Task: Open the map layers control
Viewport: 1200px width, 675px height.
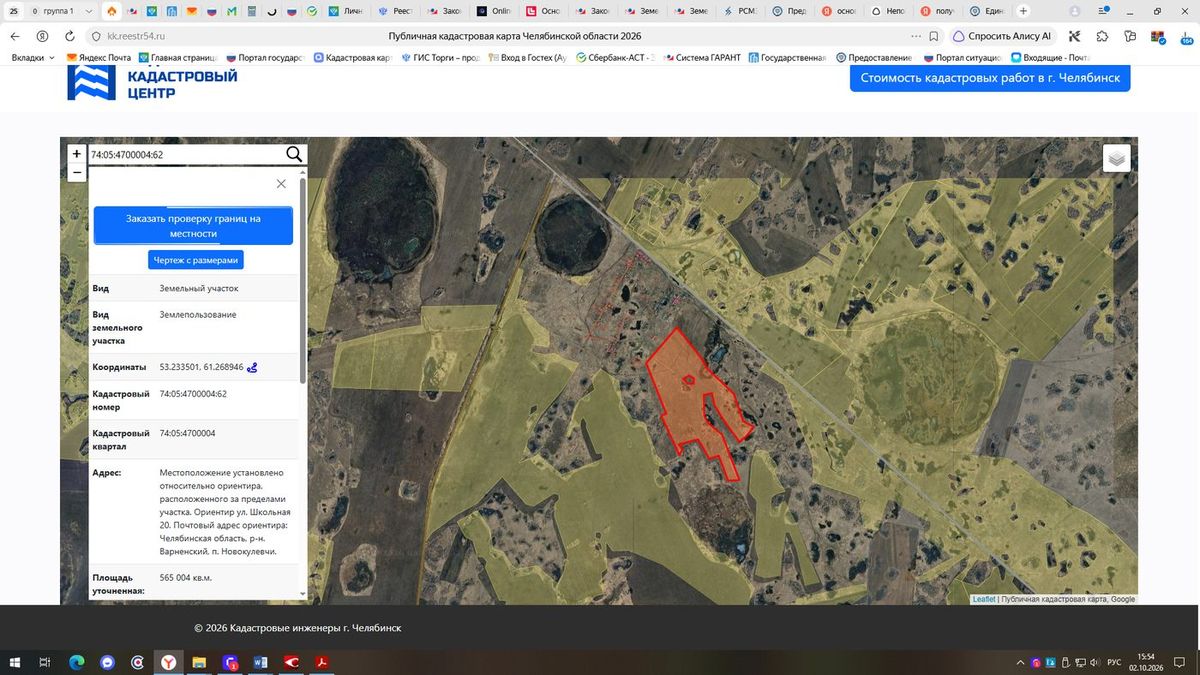Action: click(1117, 158)
